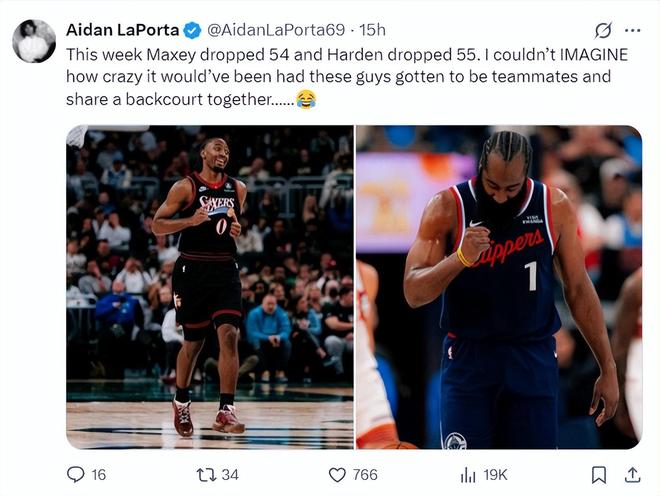Open view analytics bar chart icon
The width and height of the screenshot is (660, 496).
coord(468,475)
